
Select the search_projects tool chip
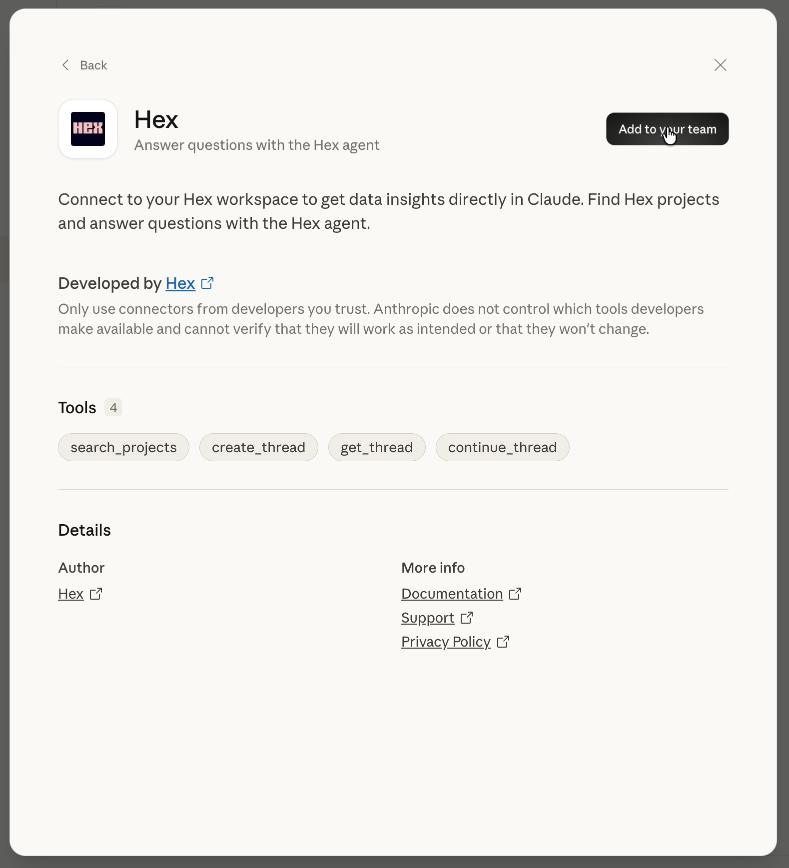[123, 447]
